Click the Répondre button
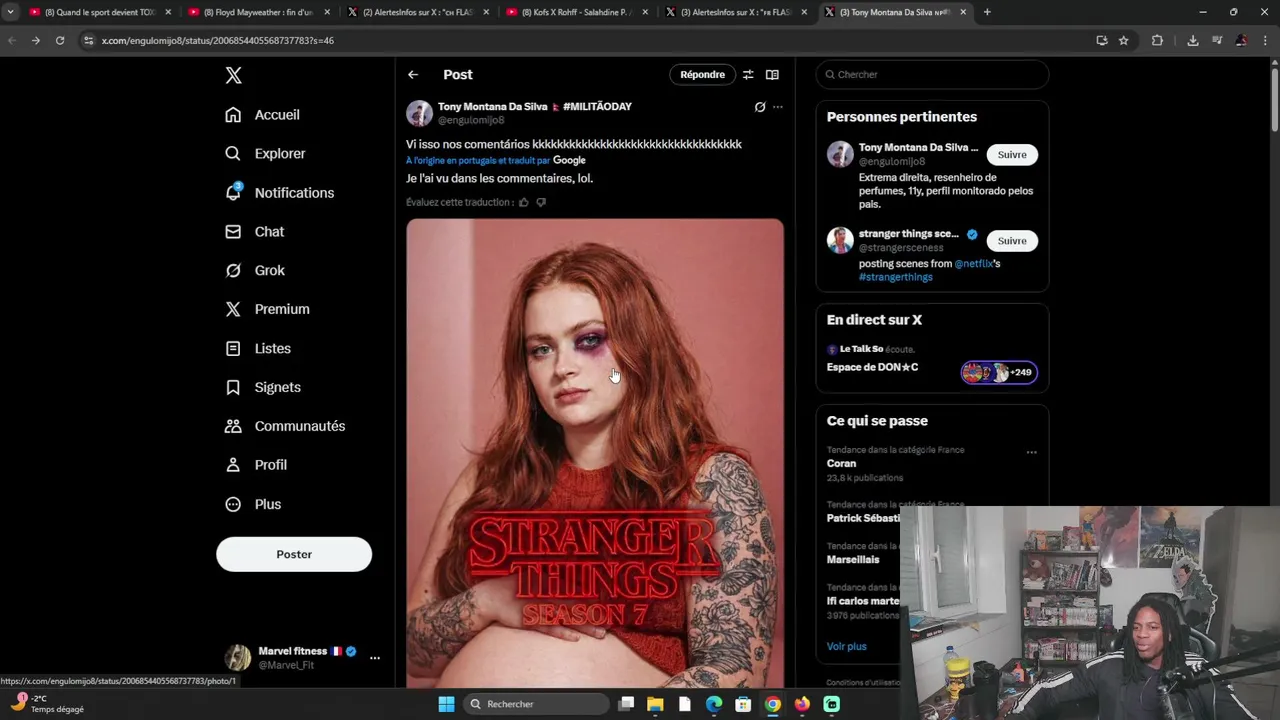Image resolution: width=1280 pixels, height=720 pixels. tap(702, 75)
